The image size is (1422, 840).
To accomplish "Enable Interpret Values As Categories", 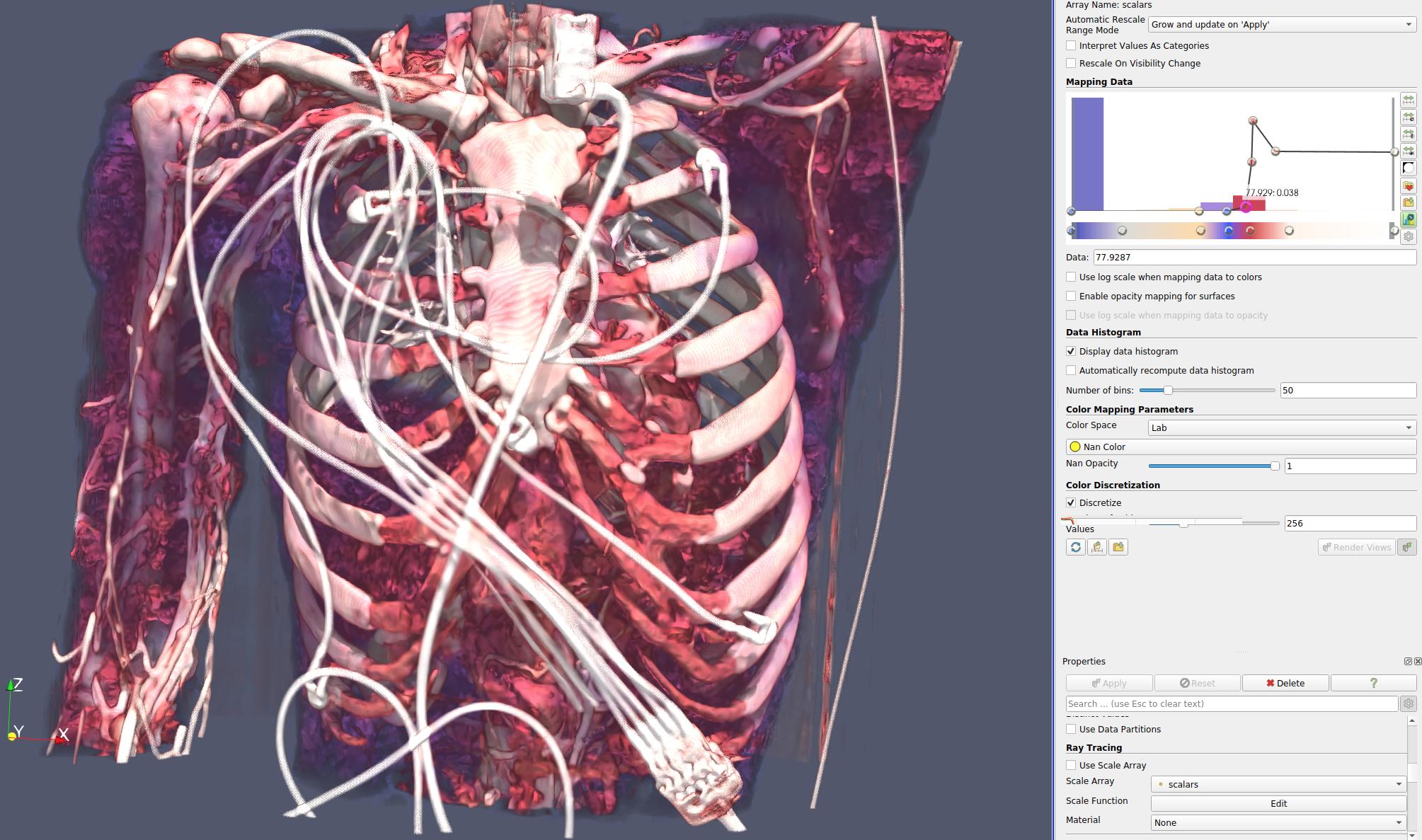I will click(1071, 45).
